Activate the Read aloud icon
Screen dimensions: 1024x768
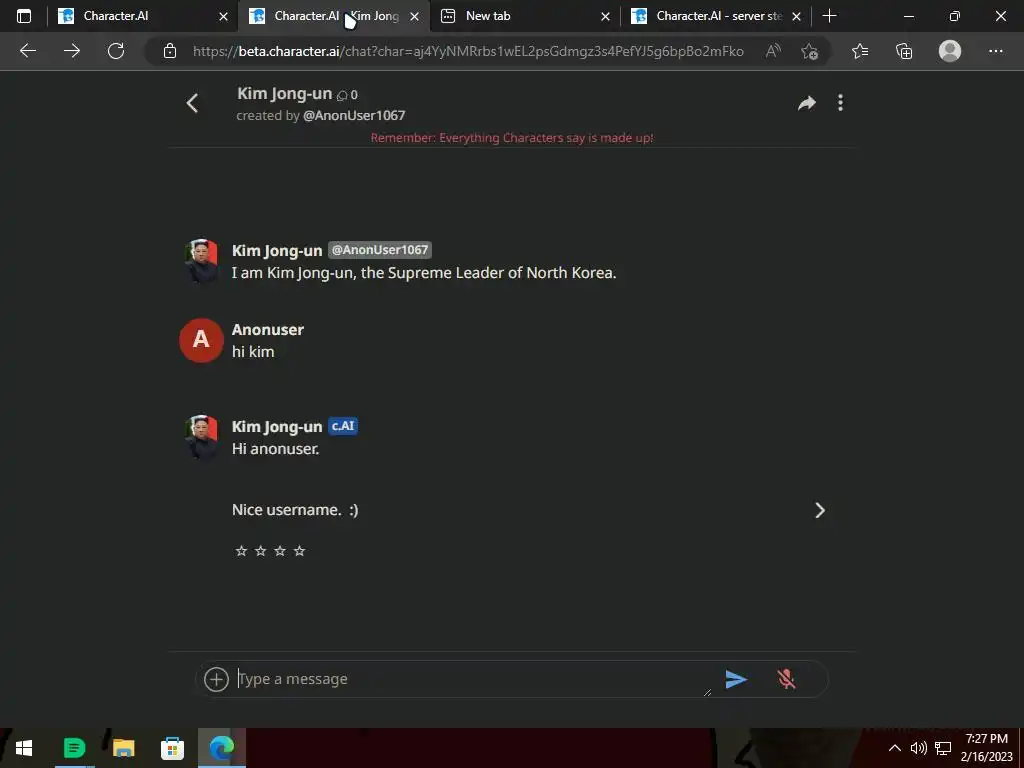773,51
